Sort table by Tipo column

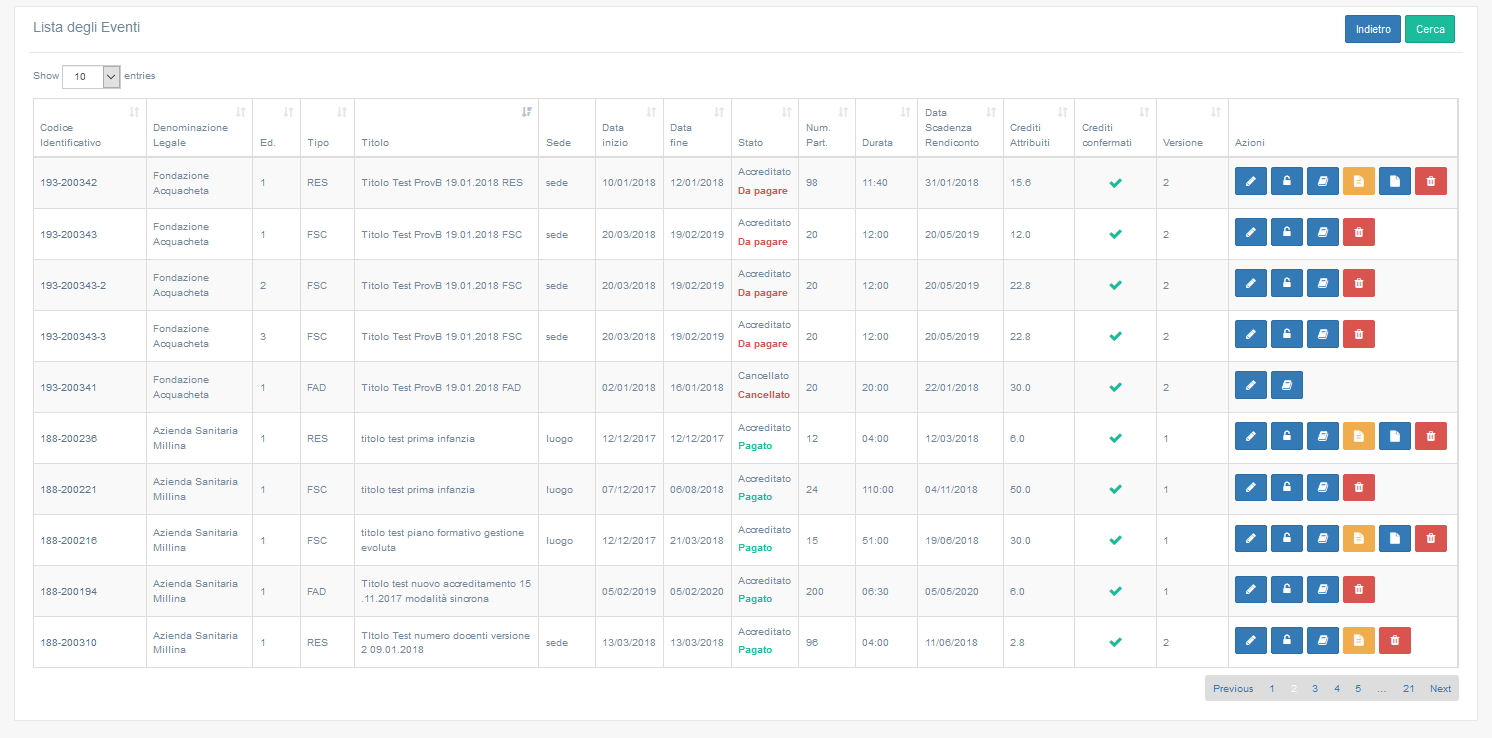[327, 127]
